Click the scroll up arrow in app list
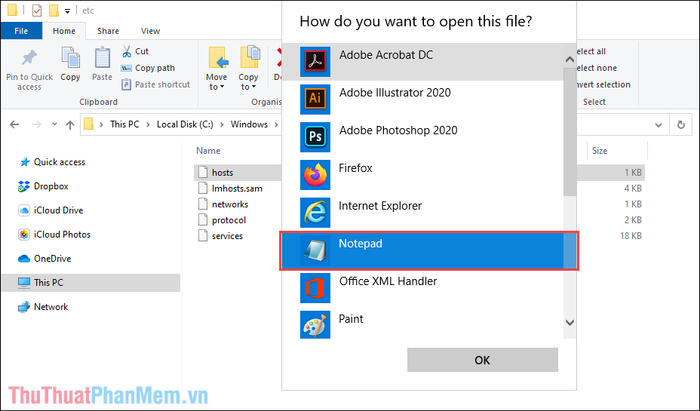Viewport: 700px width, 411px height. pyautogui.click(x=570, y=59)
